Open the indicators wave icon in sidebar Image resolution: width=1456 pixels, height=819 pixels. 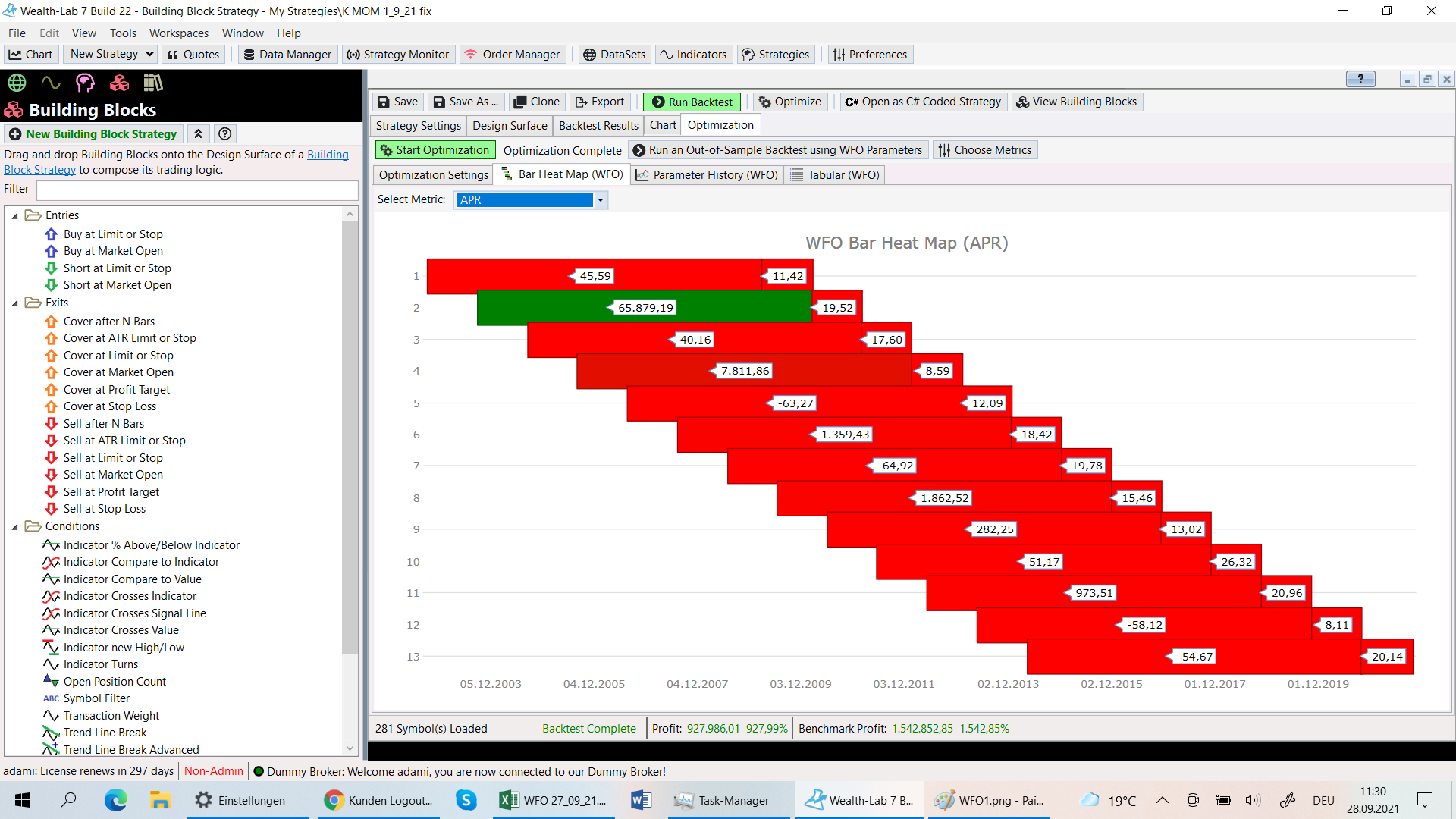point(51,83)
